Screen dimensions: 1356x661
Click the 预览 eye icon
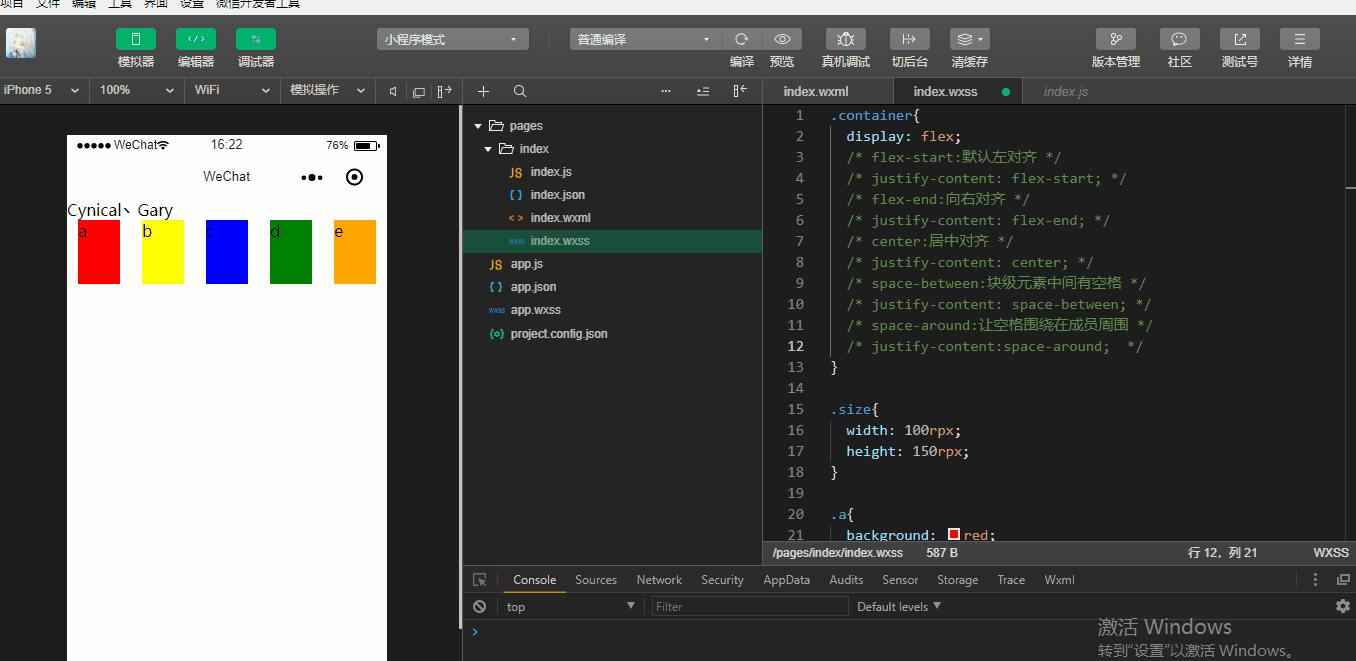[x=782, y=40]
